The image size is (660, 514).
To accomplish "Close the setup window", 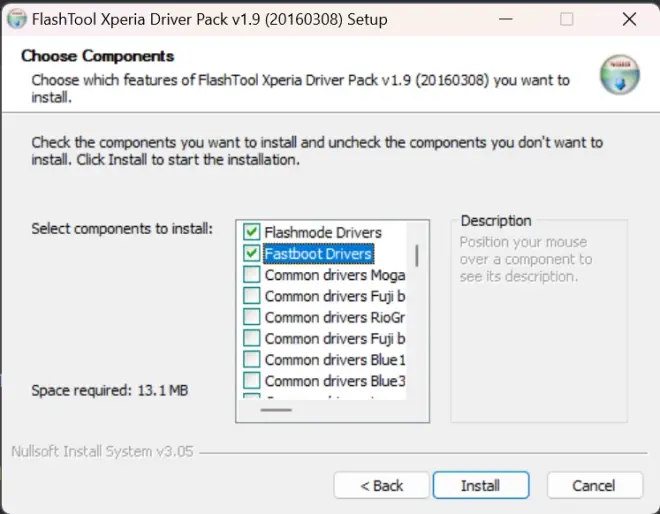I will 629,19.
